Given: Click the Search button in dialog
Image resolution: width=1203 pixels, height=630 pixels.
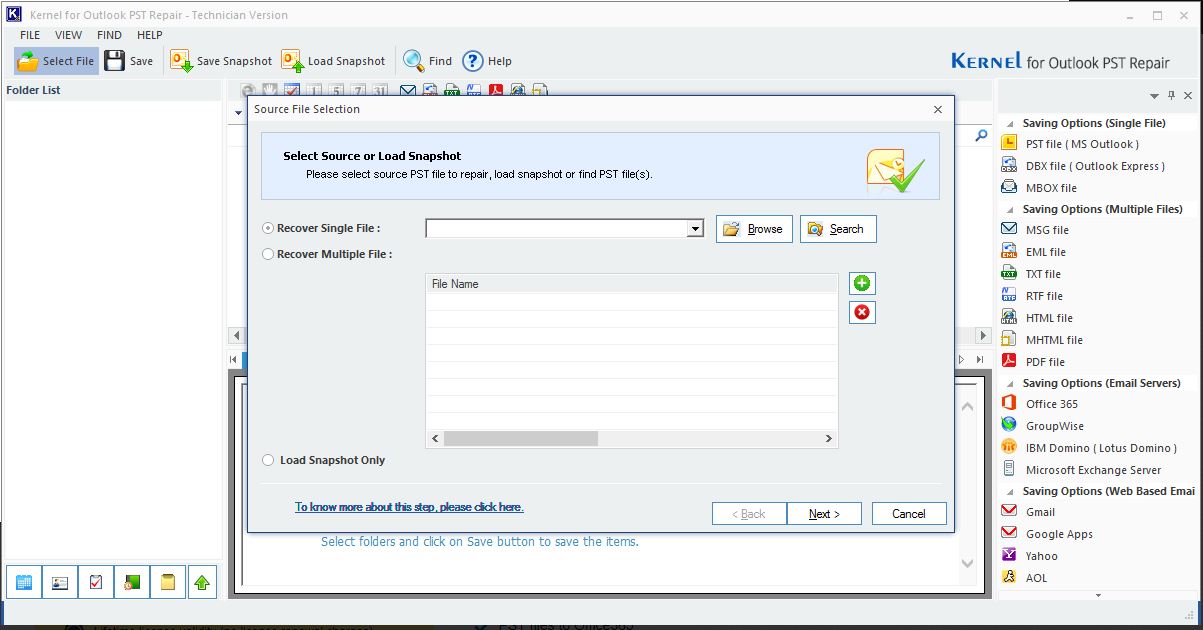Looking at the screenshot, I should tap(838, 229).
